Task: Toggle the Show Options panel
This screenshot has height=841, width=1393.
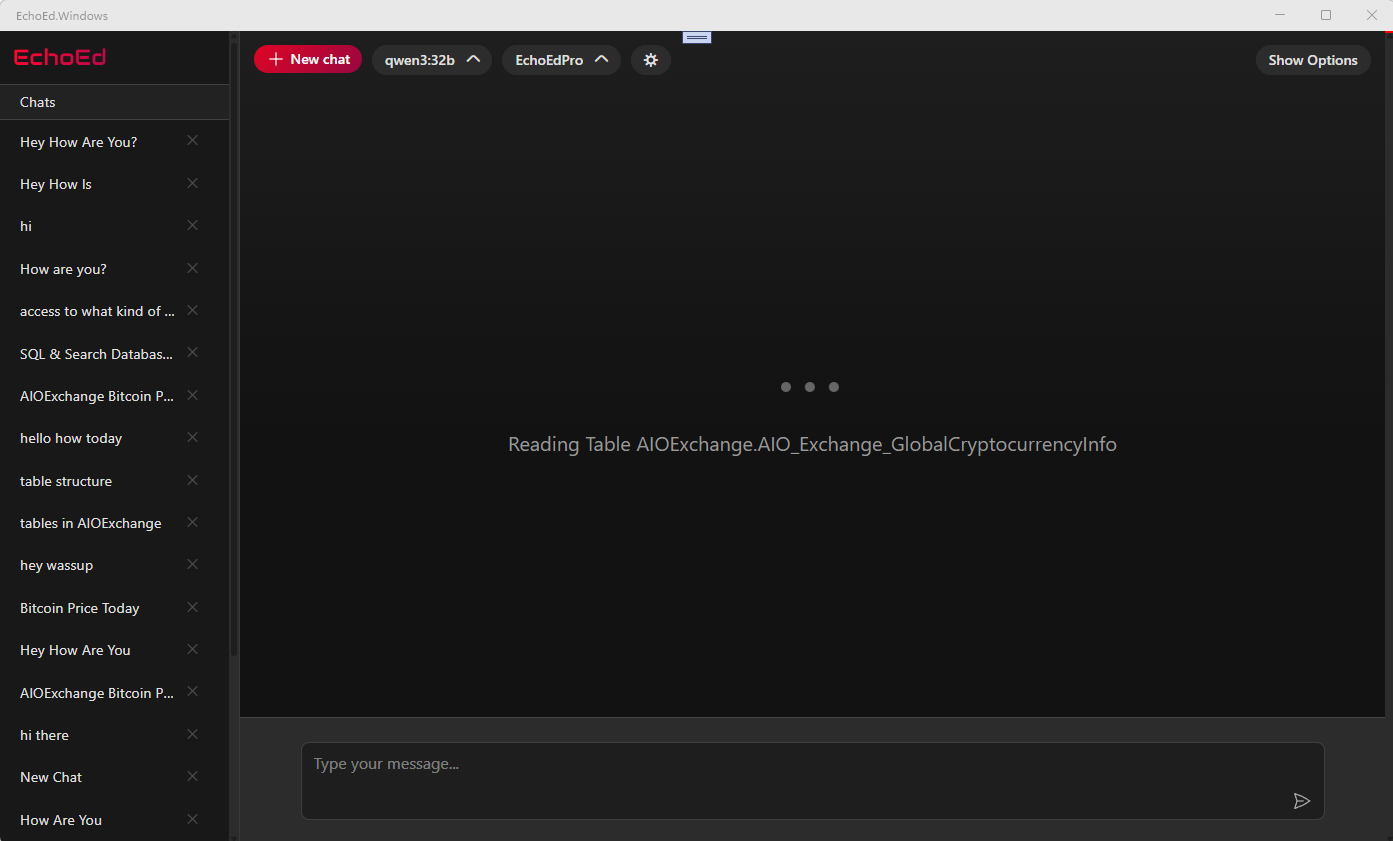Action: tap(1312, 60)
